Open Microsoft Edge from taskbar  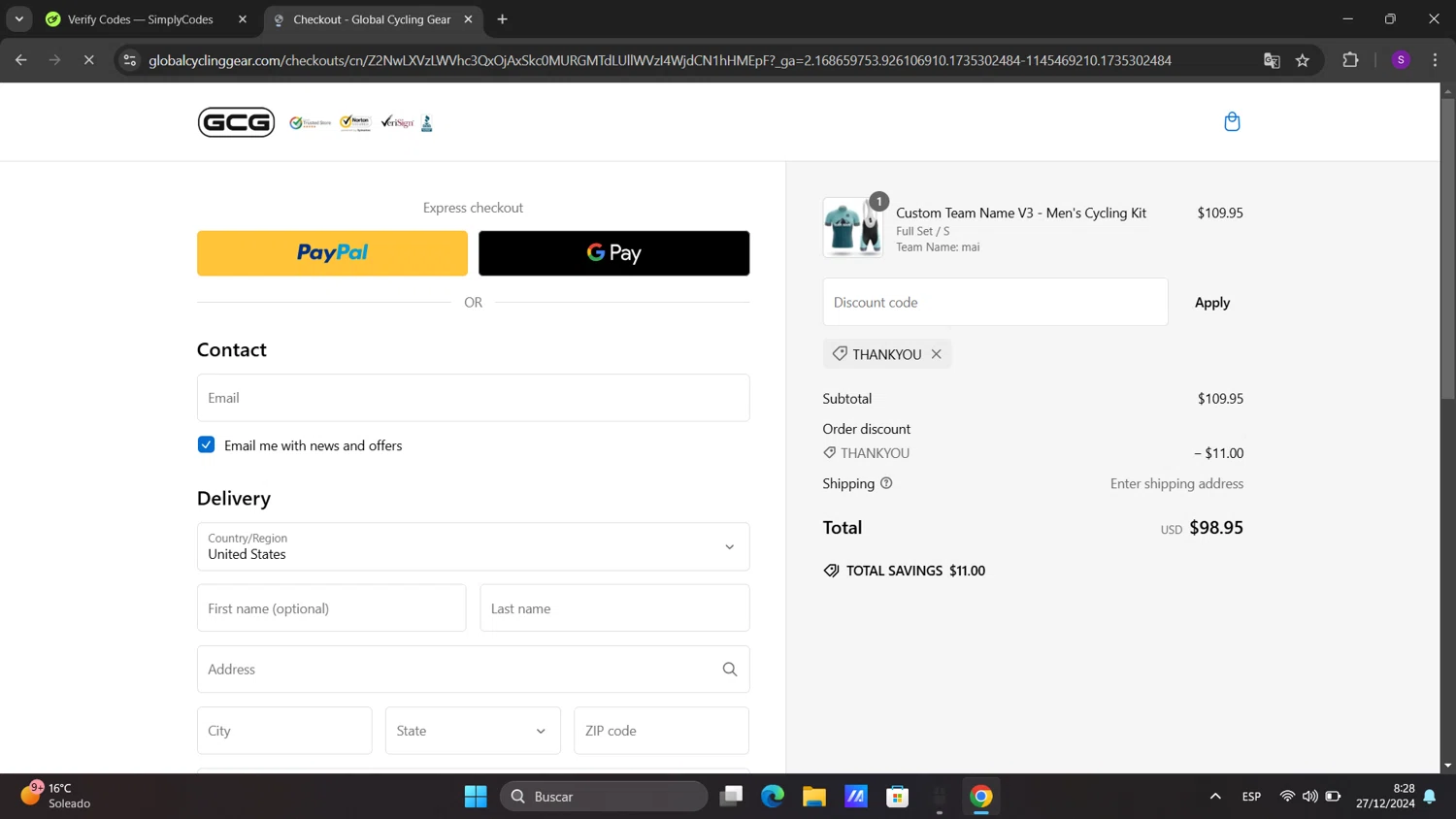[773, 797]
